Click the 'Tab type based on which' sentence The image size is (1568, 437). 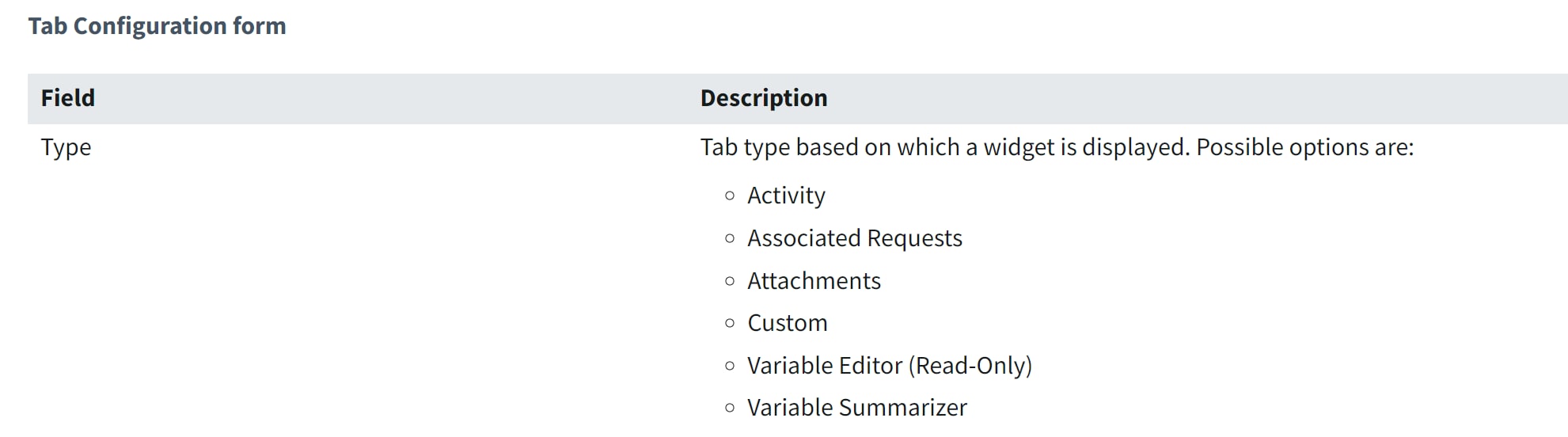(1057, 147)
